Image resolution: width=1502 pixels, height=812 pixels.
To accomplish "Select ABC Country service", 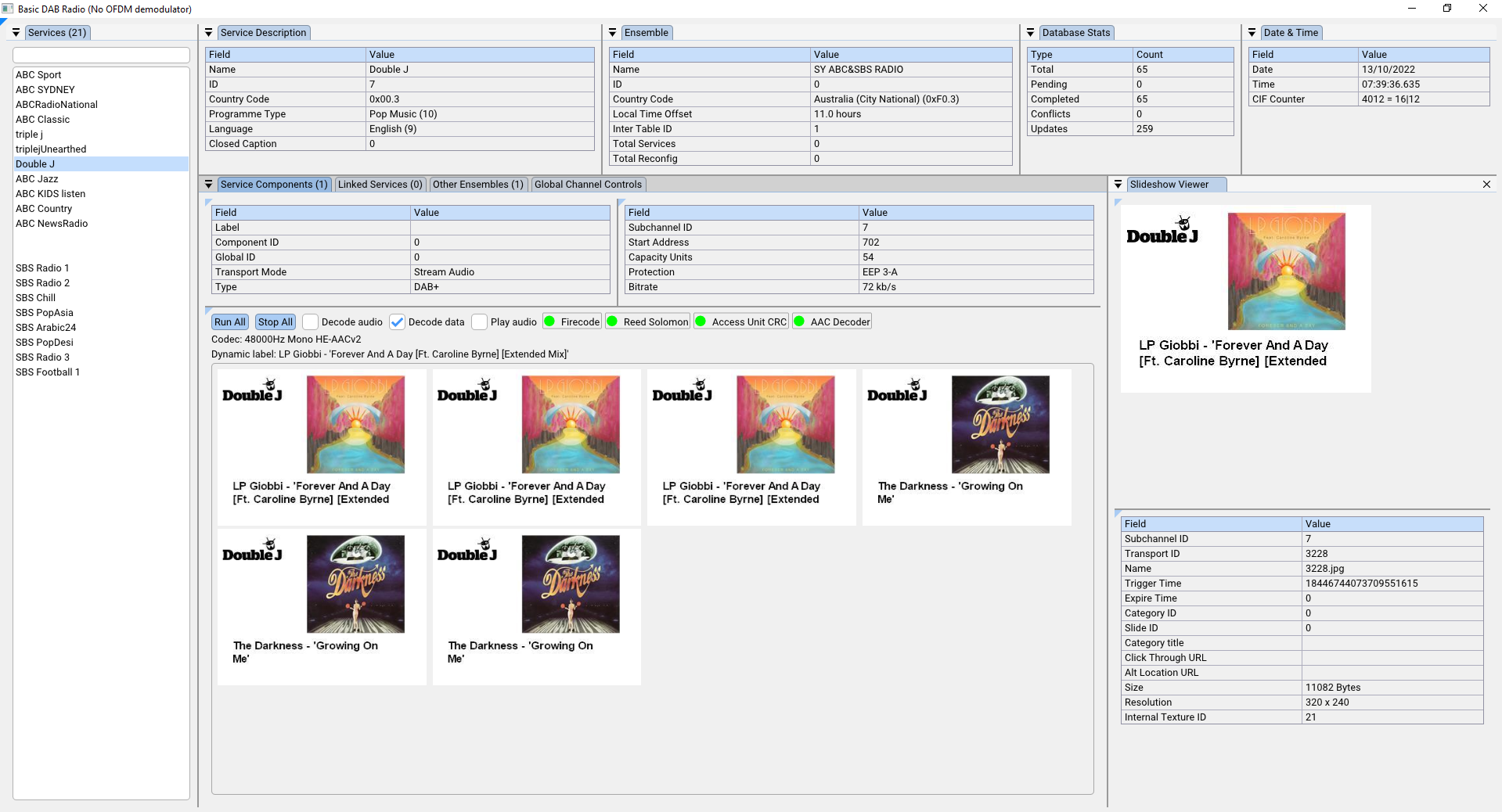I will tap(101, 209).
